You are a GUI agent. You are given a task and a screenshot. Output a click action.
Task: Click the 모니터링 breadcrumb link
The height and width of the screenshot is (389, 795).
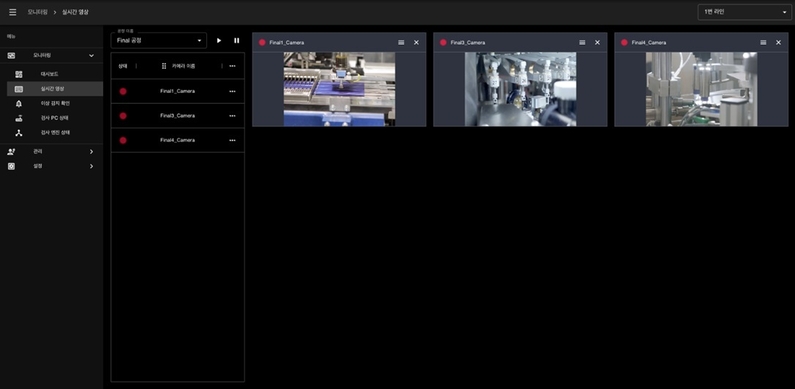pyautogui.click(x=38, y=12)
